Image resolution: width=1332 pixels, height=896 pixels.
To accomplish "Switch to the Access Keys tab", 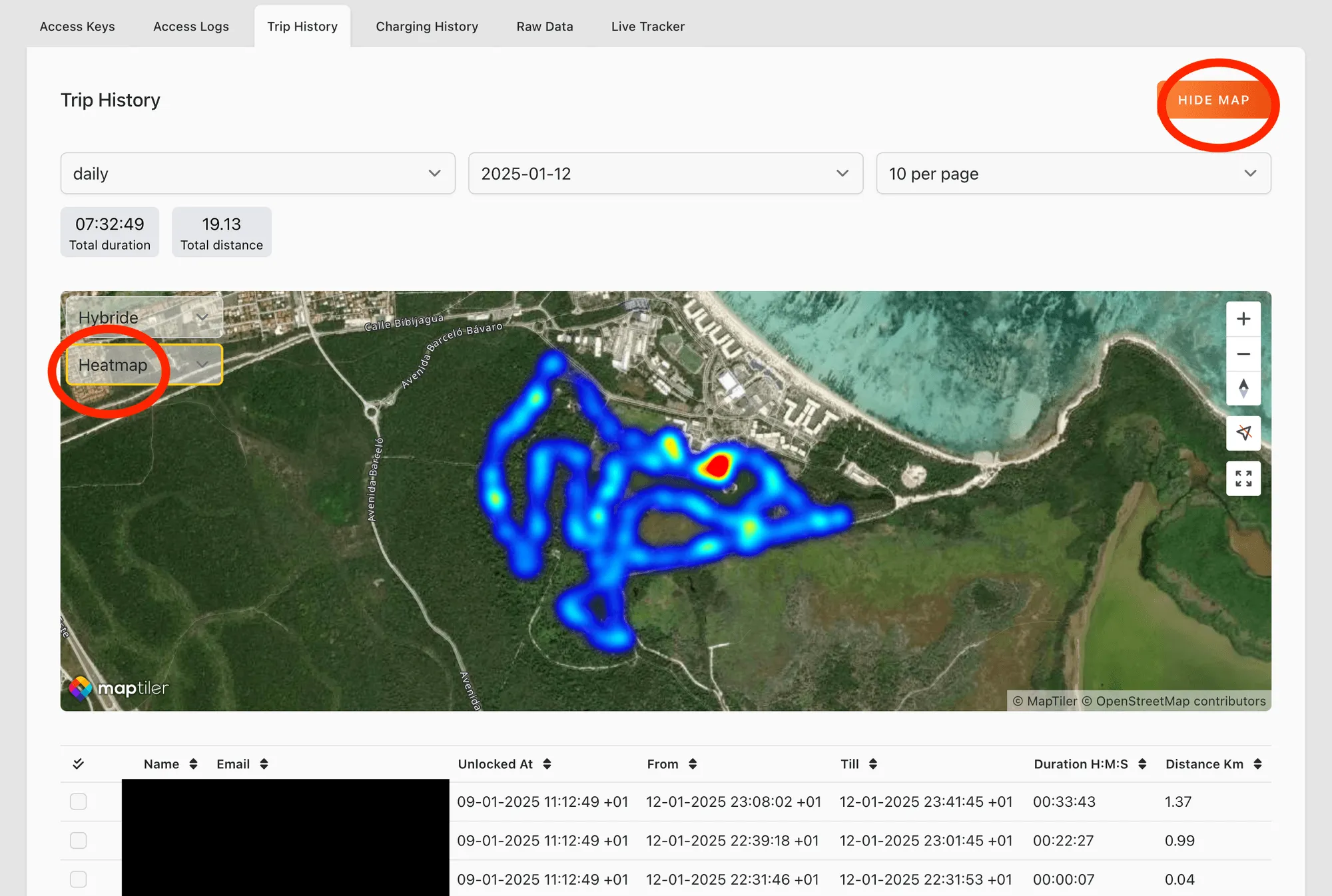I will 77,27.
